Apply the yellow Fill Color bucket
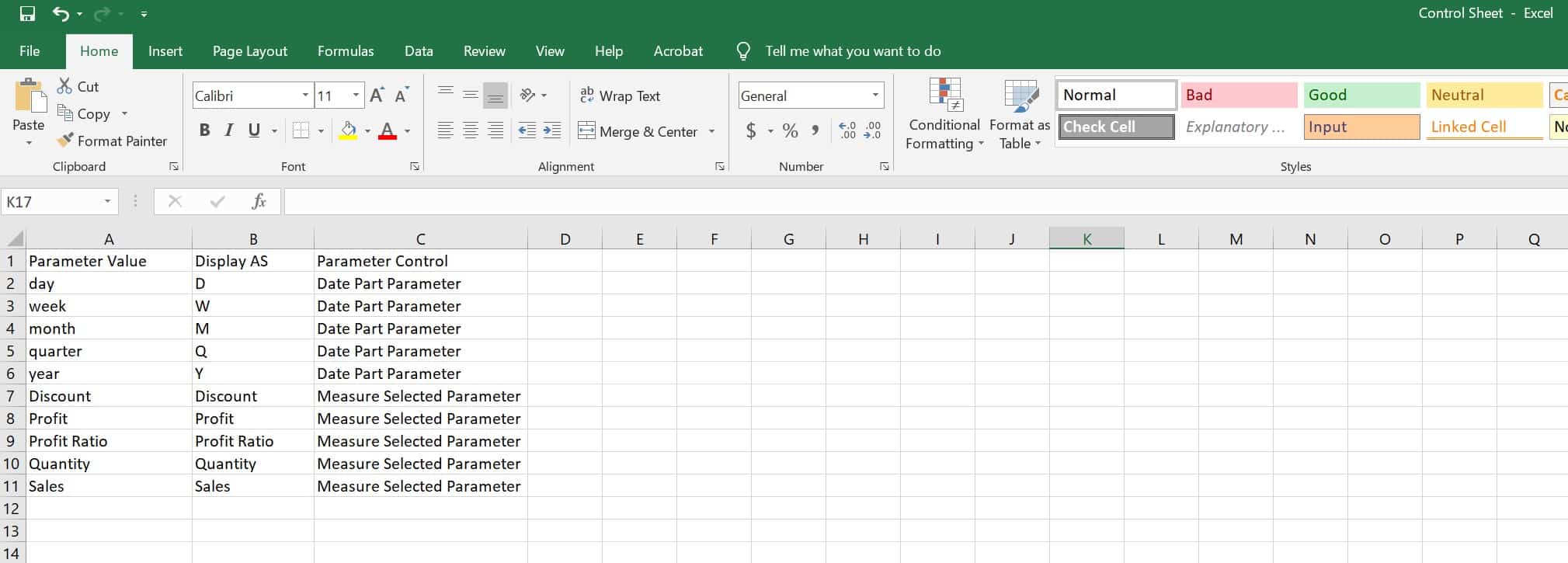Image resolution: width=1568 pixels, height=563 pixels. 349,130
